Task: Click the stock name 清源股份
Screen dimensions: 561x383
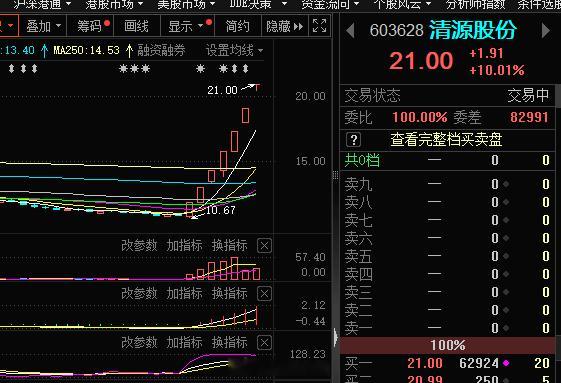Action: pyautogui.click(x=473, y=30)
